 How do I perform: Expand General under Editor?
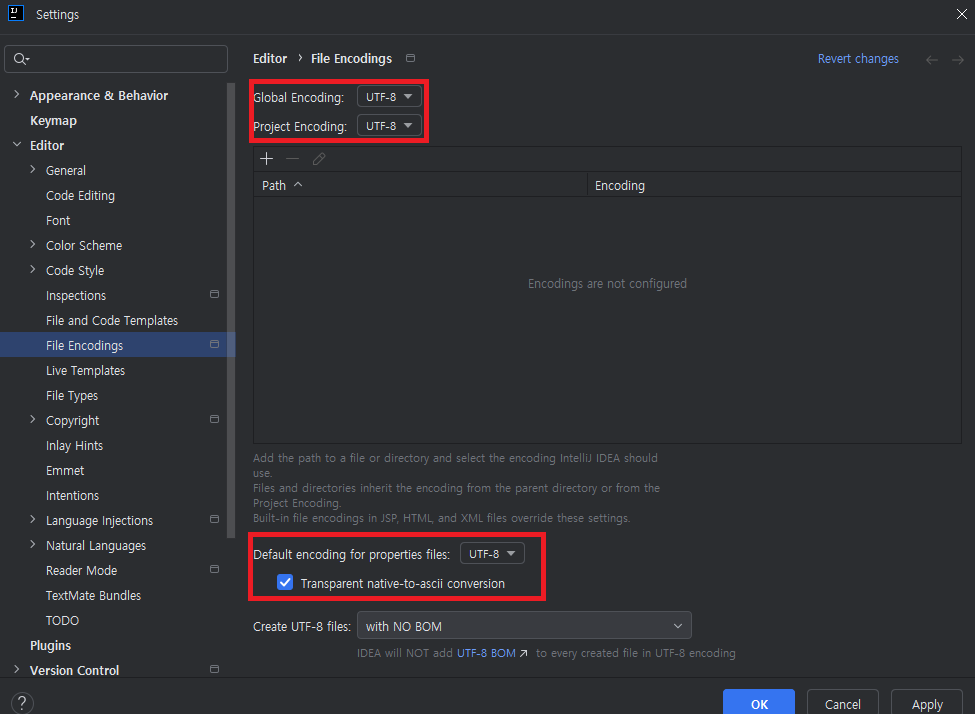click(33, 169)
